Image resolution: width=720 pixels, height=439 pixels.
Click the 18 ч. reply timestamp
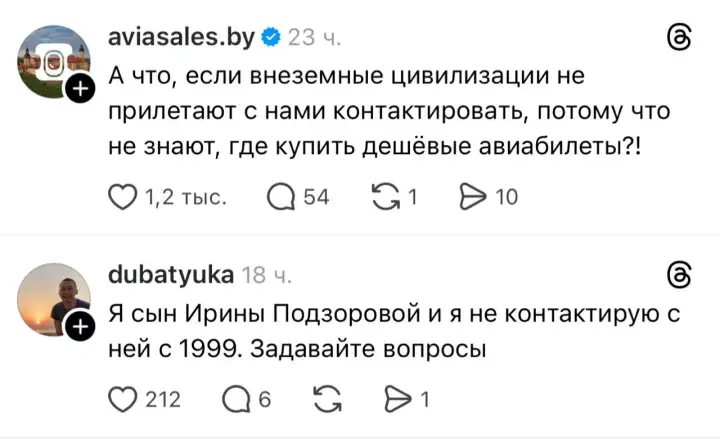(268, 274)
